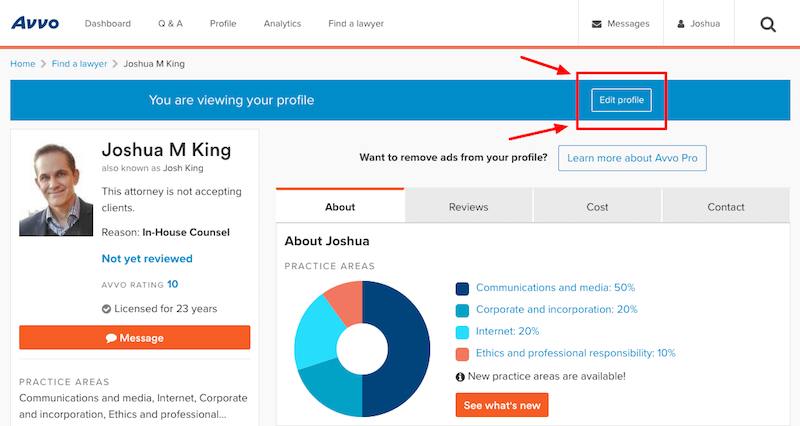Open search with the magnifier icon

pos(768,24)
